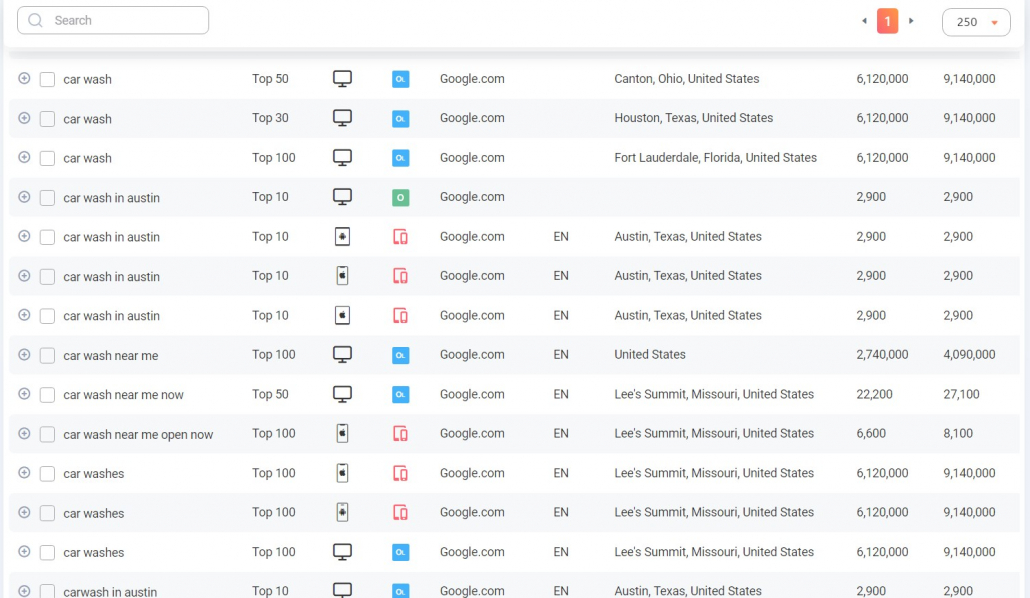Viewport: 1030px width, 598px height.
Task: Tick the checkbox for car wash near me open now
Action: point(47,434)
